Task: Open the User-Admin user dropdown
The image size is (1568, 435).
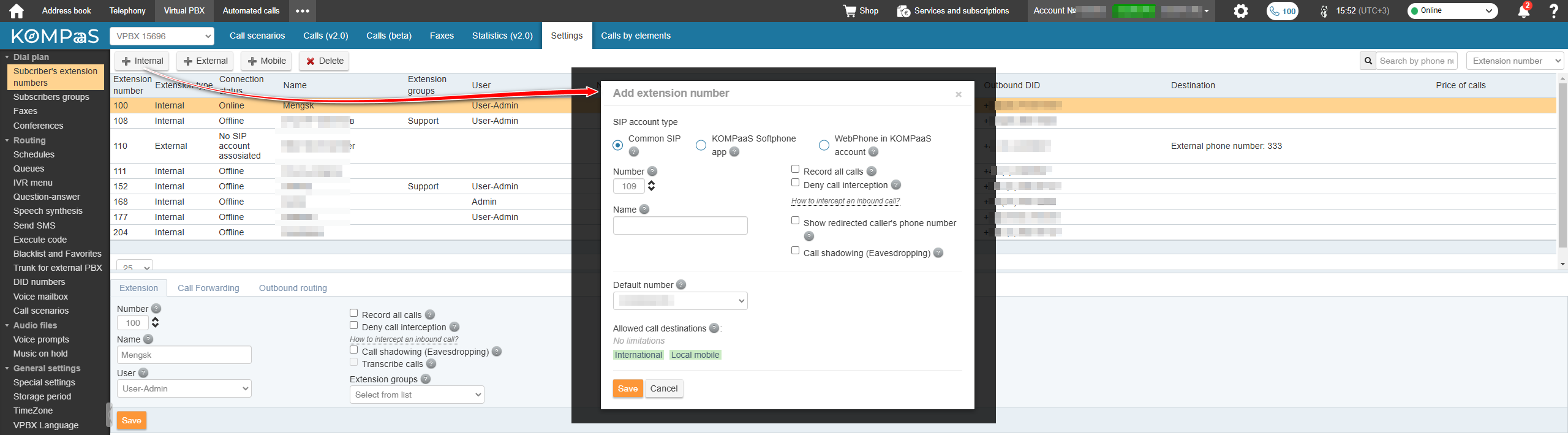Action: click(184, 388)
